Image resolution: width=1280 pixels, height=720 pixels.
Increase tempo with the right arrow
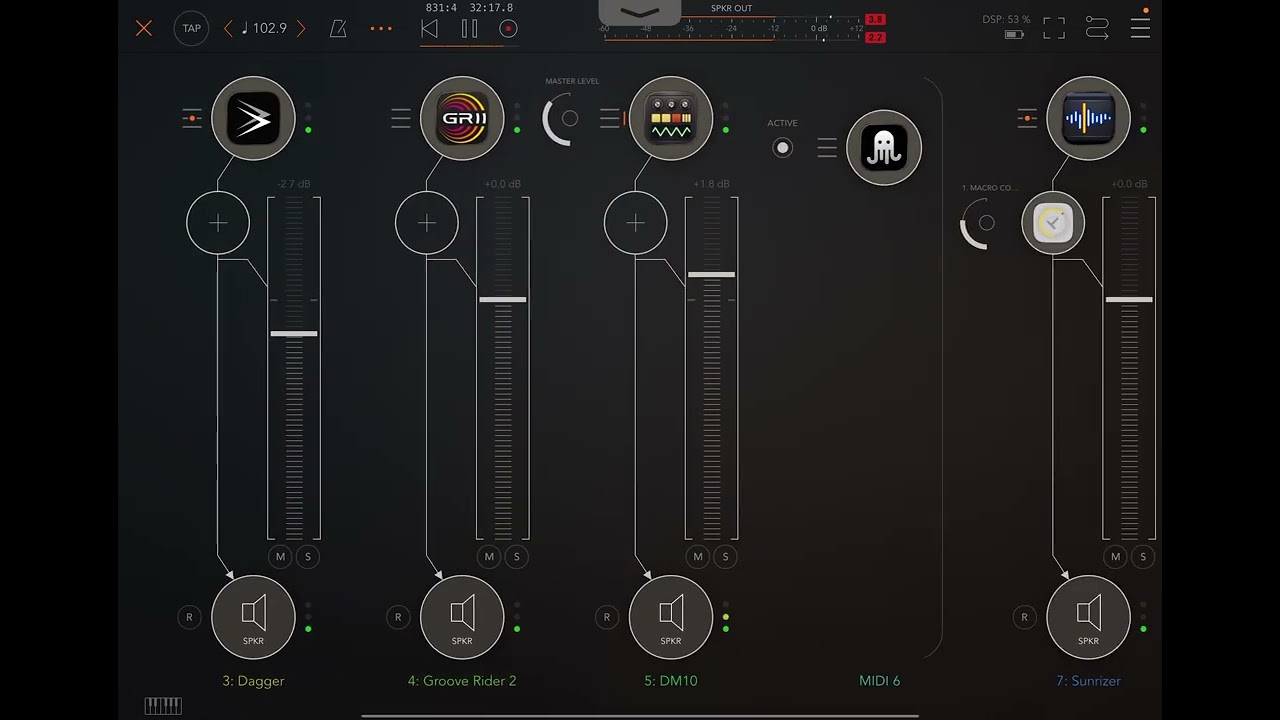pos(301,28)
